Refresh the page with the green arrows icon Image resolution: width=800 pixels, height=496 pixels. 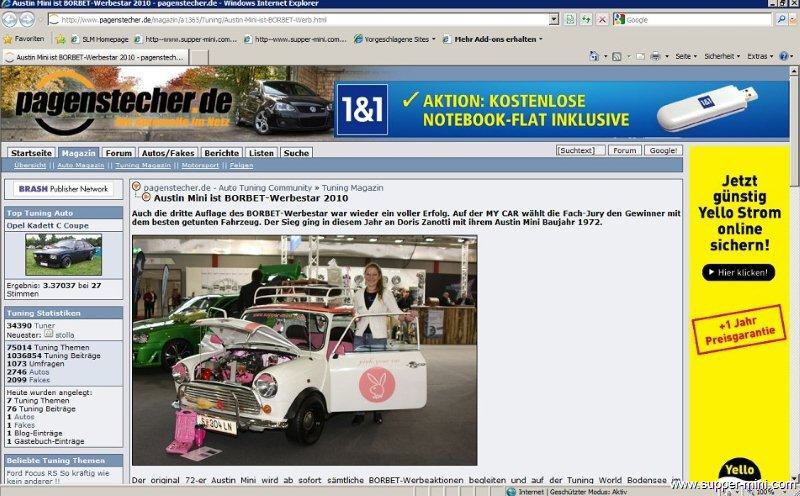(586, 19)
